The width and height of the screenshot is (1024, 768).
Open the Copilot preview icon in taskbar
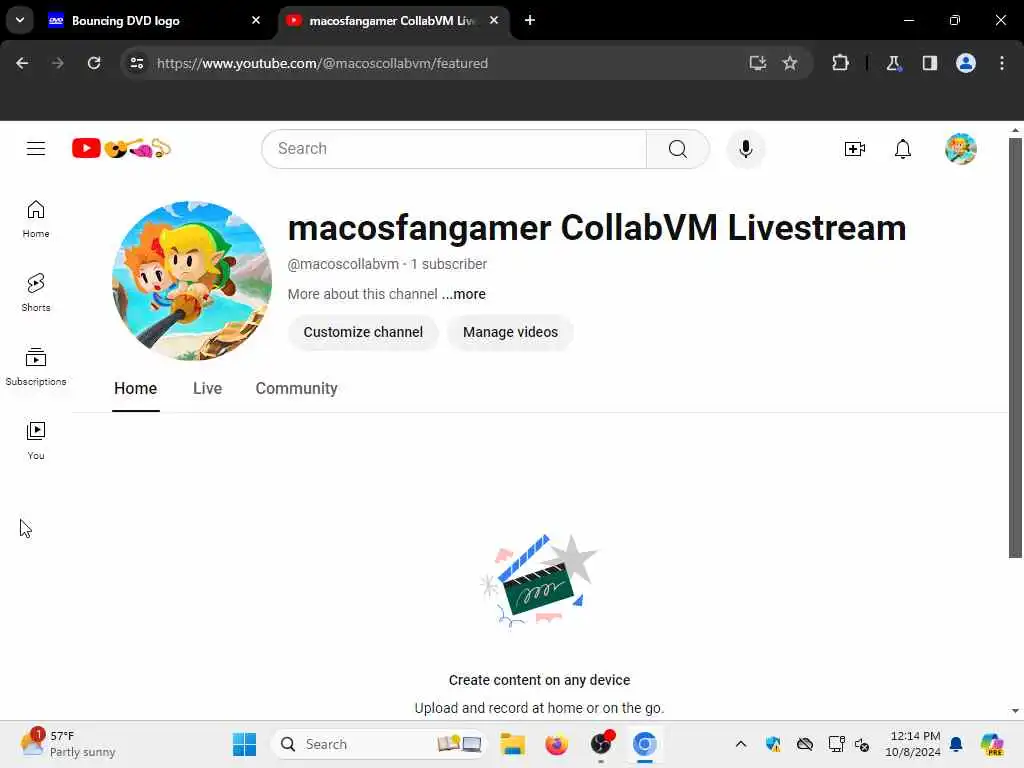point(992,744)
